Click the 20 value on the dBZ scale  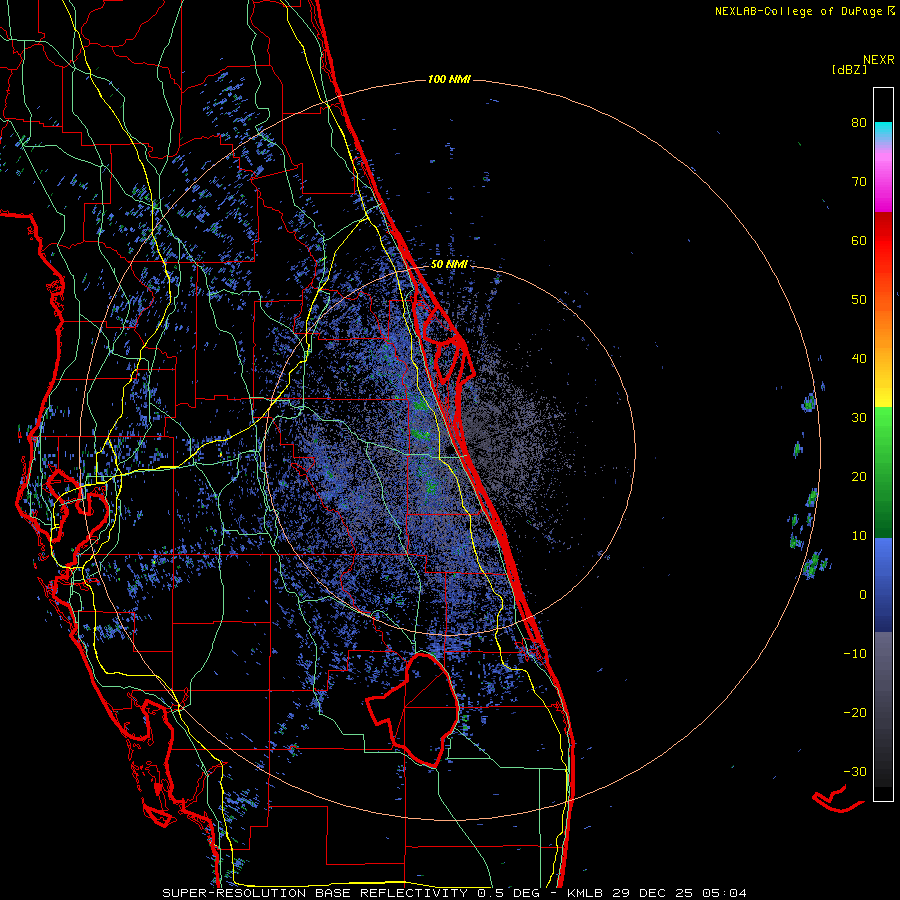click(859, 477)
